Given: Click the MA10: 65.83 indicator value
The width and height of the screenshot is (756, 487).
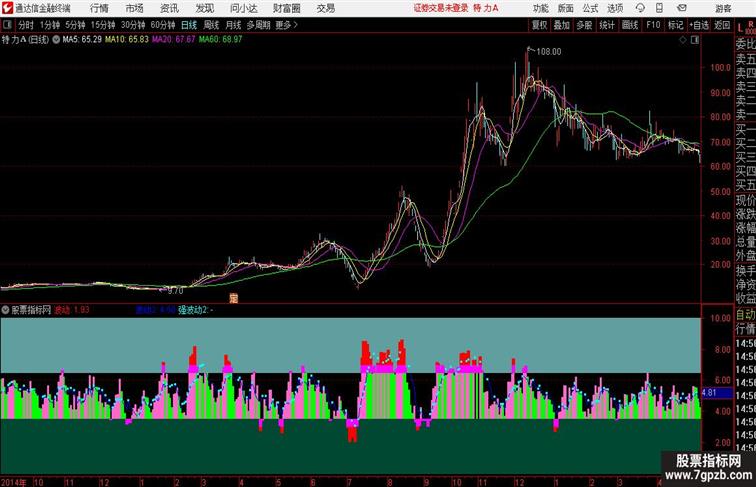Looking at the screenshot, I should [127, 40].
